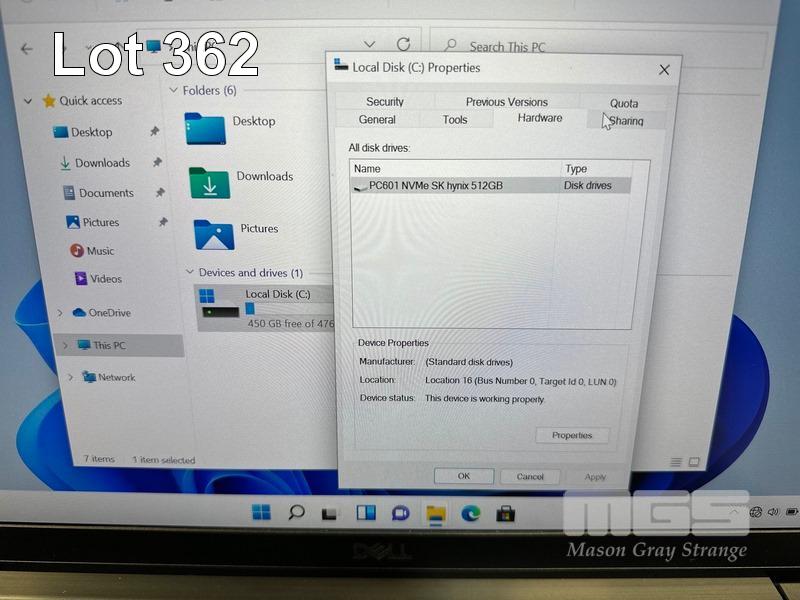Viewport: 800px width, 600px height.
Task: Open the Desktop folder icon in Folders
Action: 205,128
